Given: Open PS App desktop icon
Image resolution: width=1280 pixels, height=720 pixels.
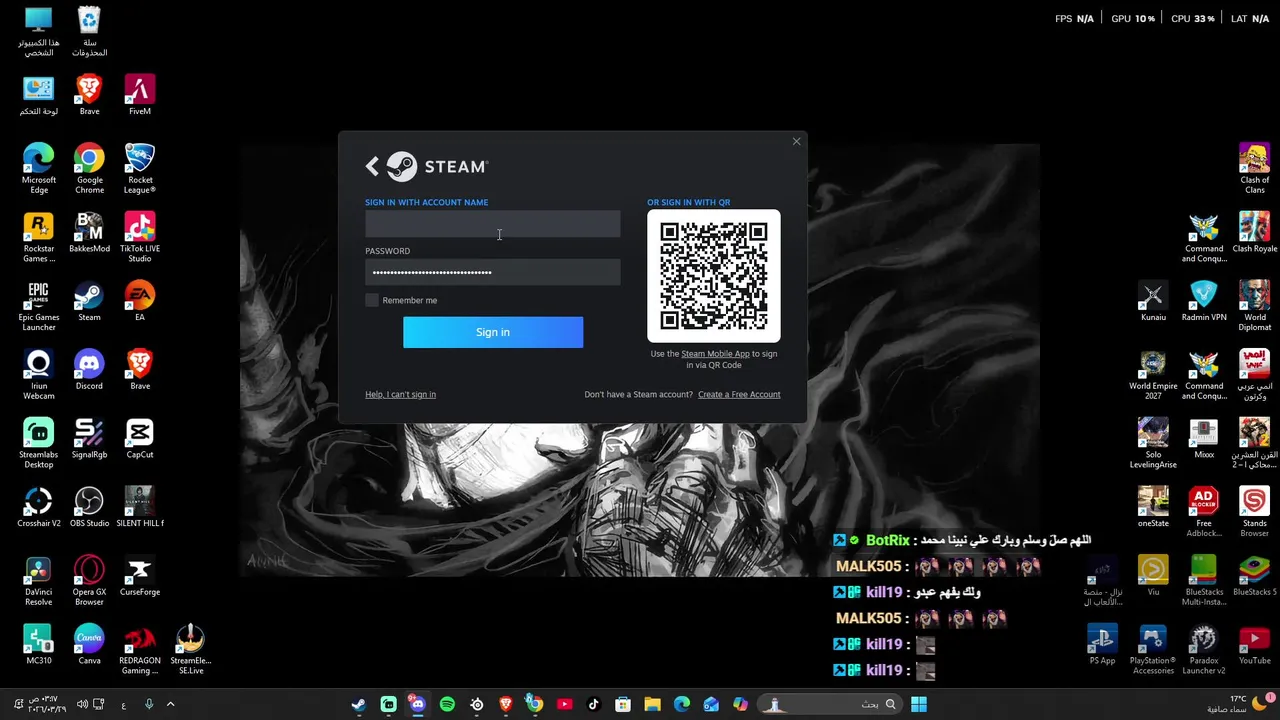Looking at the screenshot, I should tap(1102, 643).
